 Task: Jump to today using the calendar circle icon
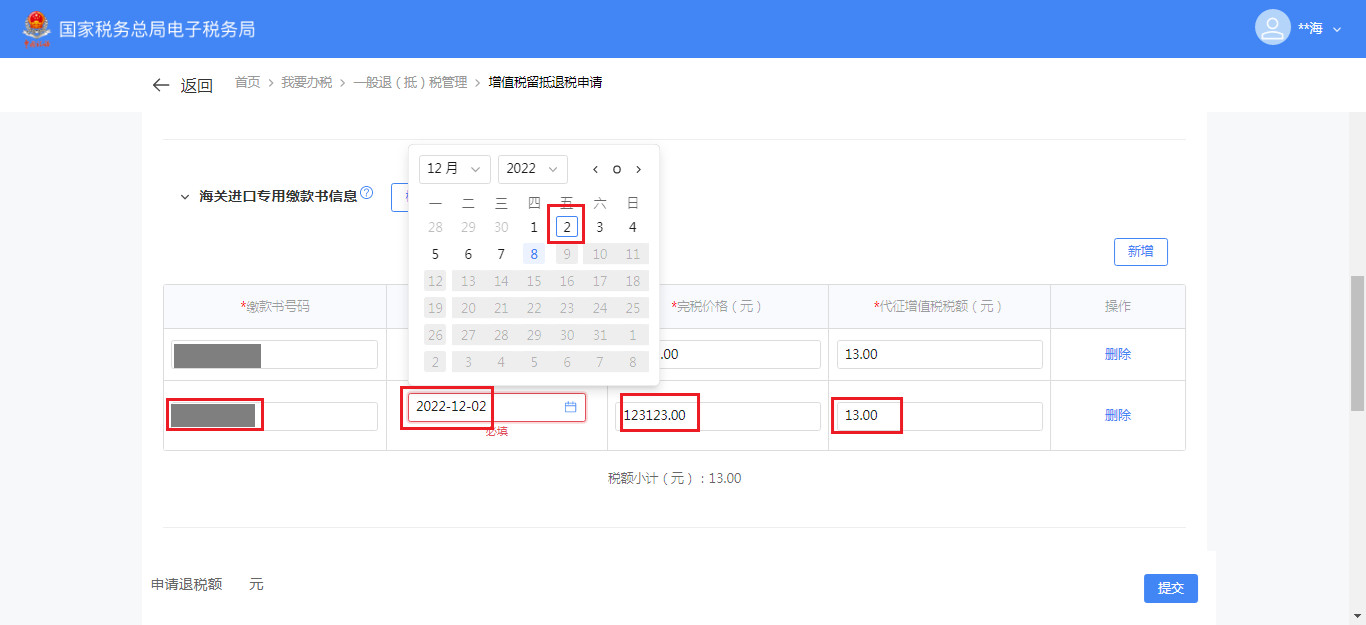[617, 169]
